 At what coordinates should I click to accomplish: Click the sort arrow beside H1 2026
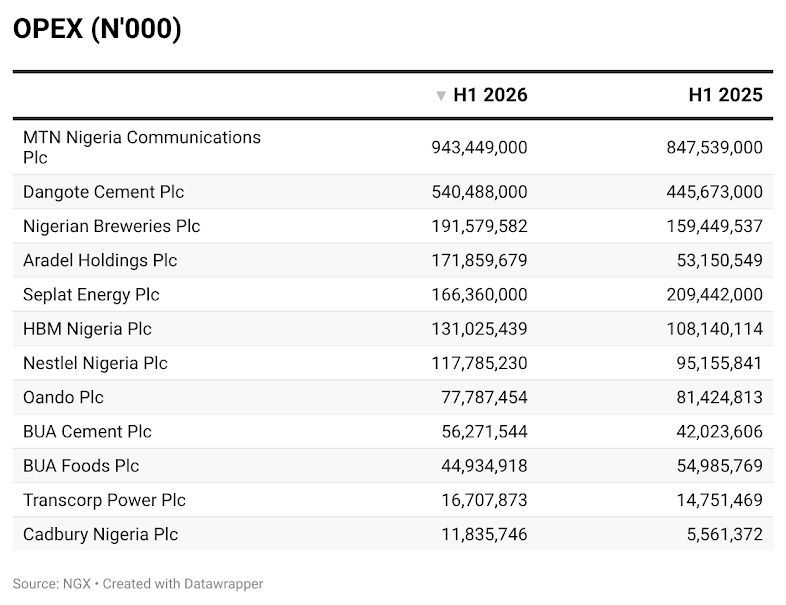[x=441, y=96]
